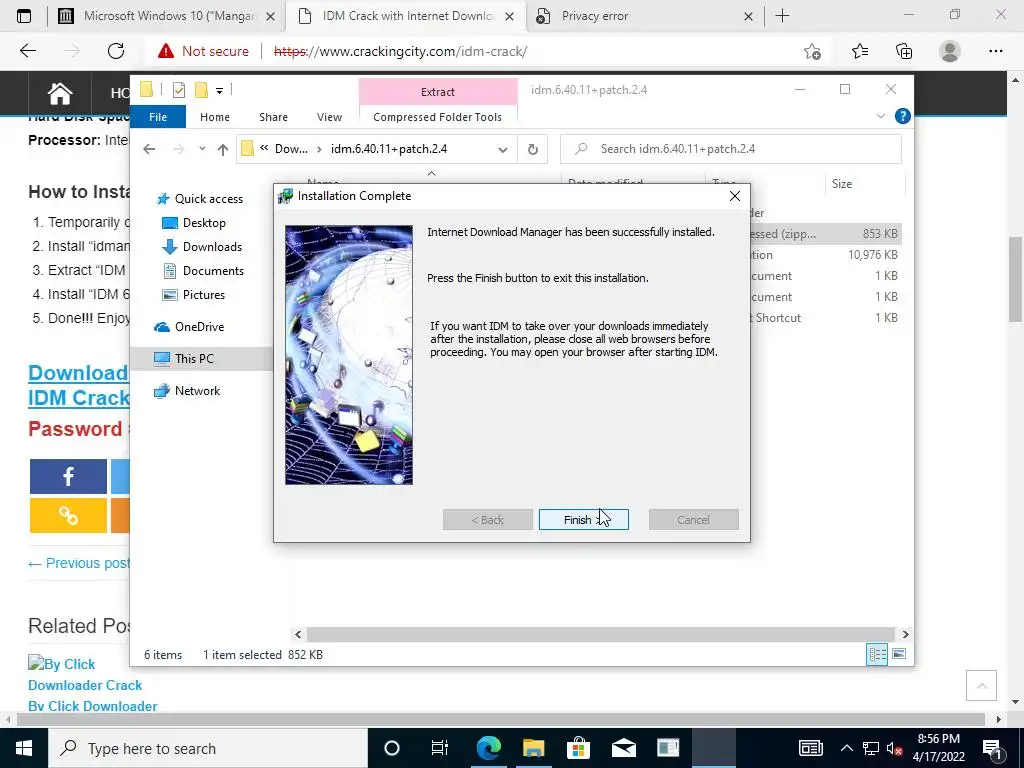Open Desktop in the navigation pane
Image resolution: width=1024 pixels, height=768 pixels.
point(194,223)
